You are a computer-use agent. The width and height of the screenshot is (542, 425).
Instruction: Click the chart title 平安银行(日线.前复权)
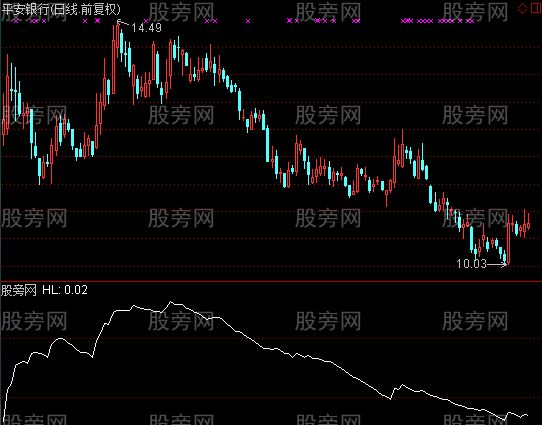click(61, 9)
